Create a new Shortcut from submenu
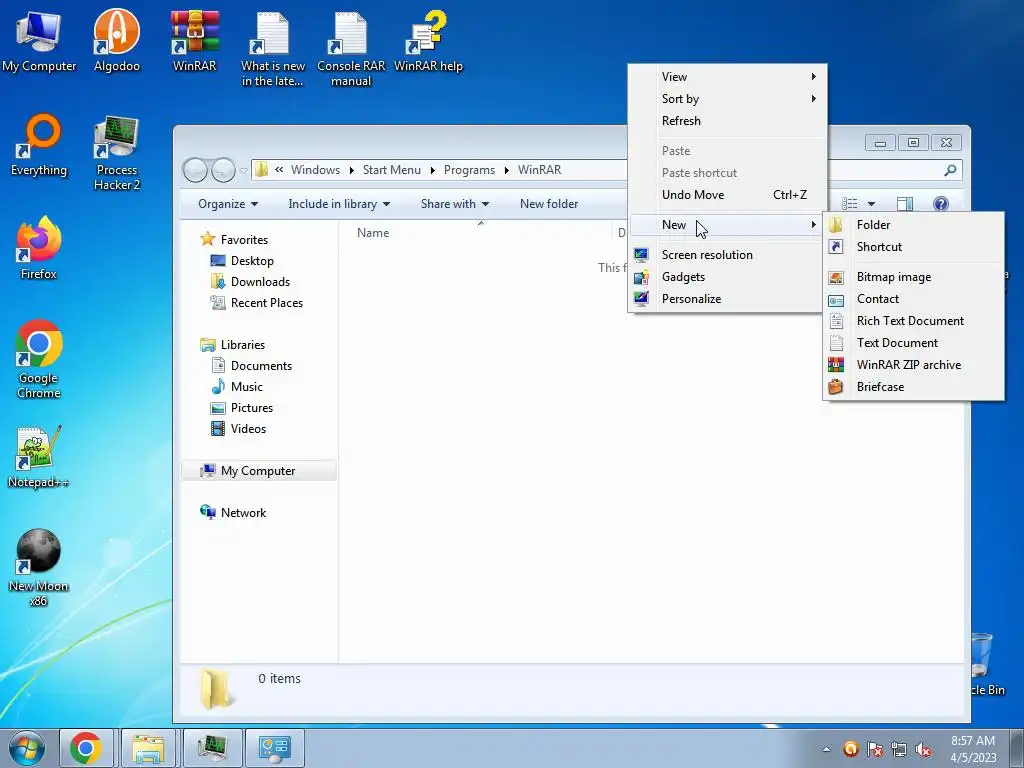The image size is (1024, 768). 914,247
